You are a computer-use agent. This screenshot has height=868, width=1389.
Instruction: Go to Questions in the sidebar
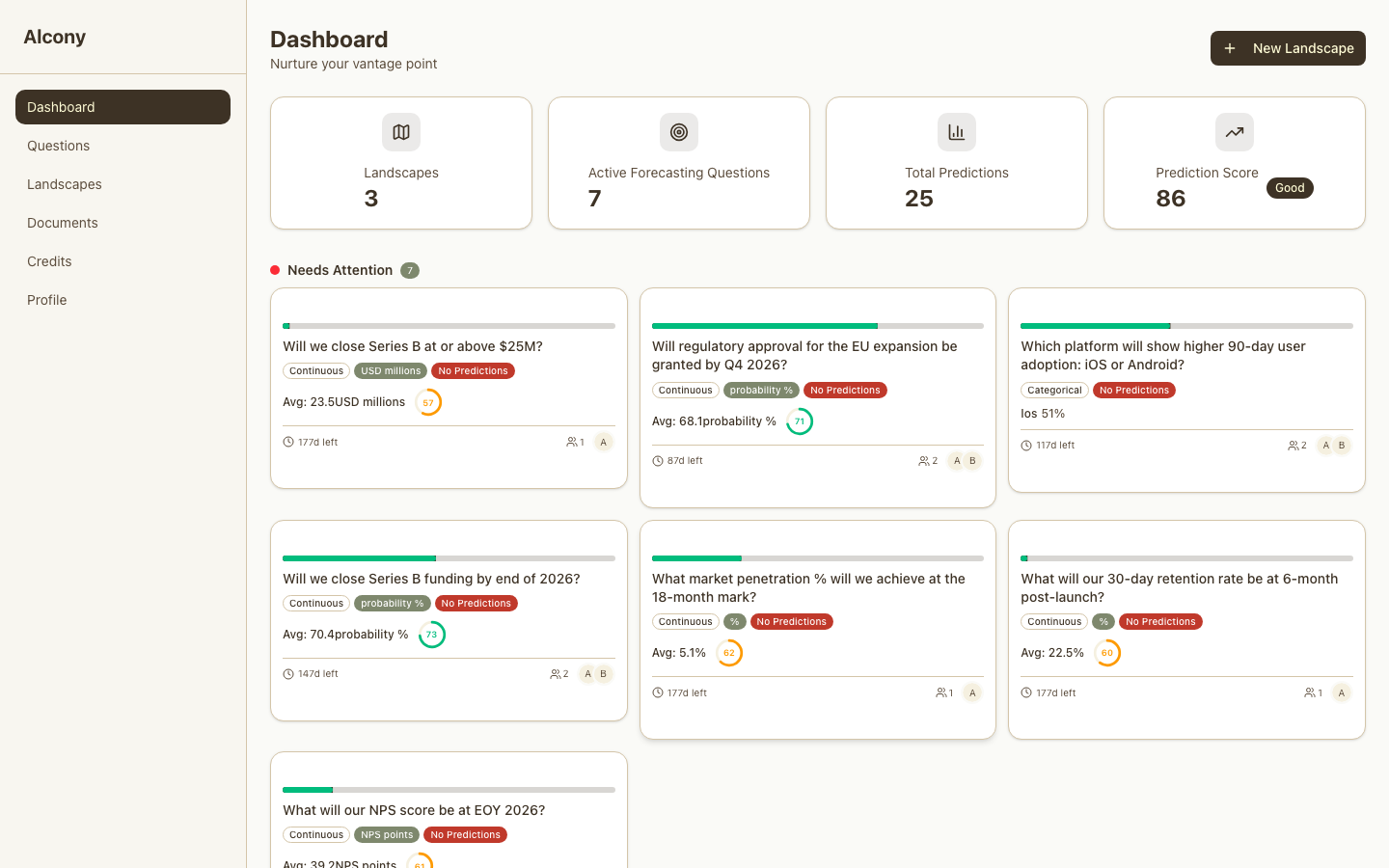(x=123, y=146)
